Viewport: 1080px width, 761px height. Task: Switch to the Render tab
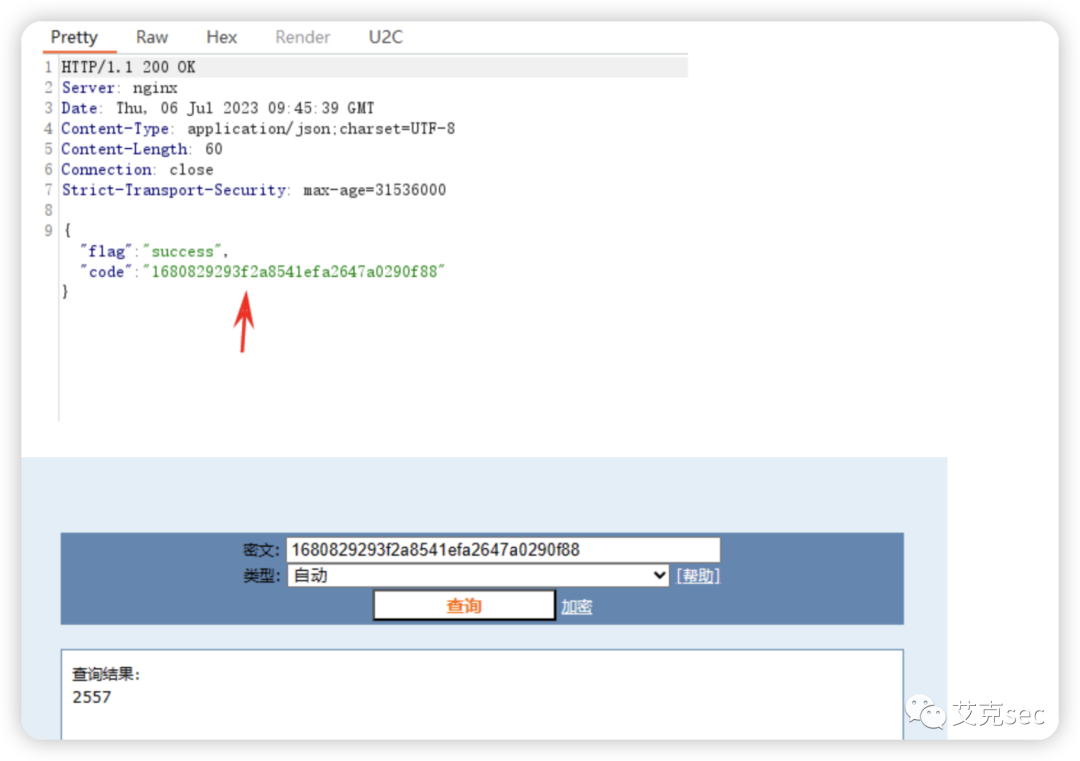[302, 37]
